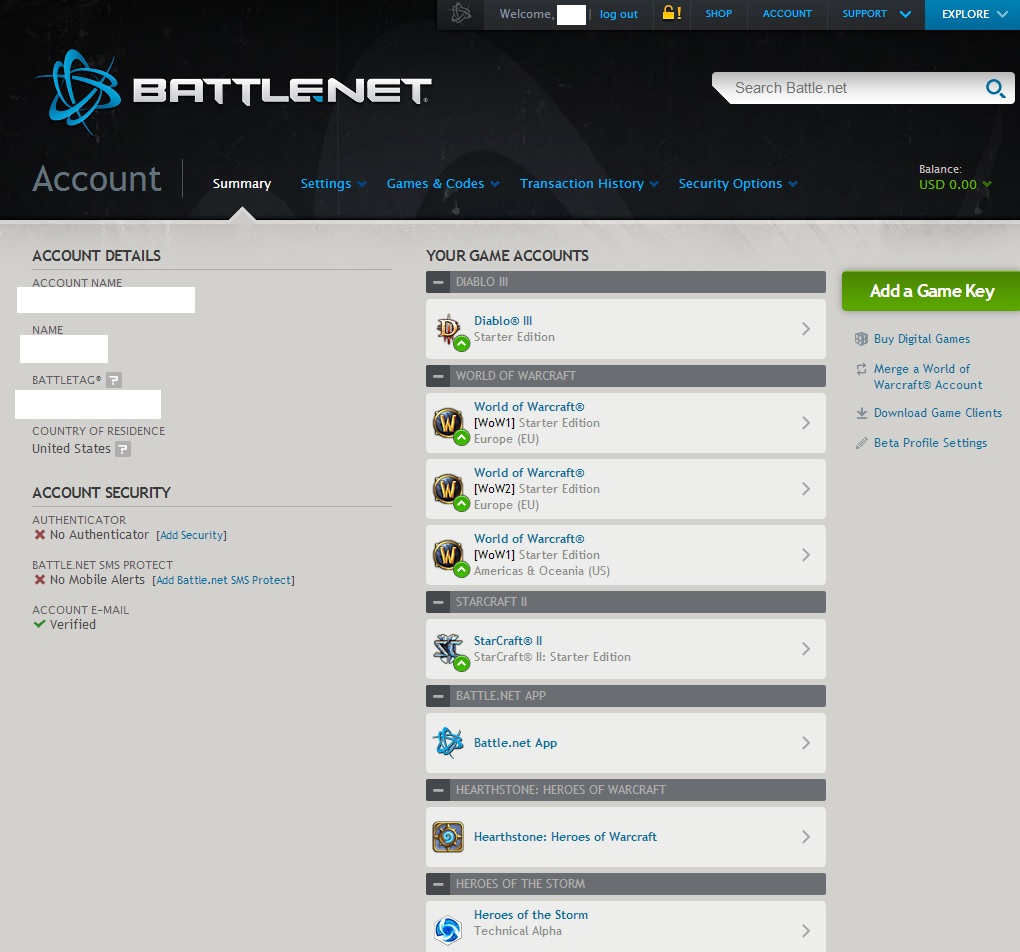Click the Add a Game Key button
The width and height of the screenshot is (1020, 952).
[x=932, y=291]
